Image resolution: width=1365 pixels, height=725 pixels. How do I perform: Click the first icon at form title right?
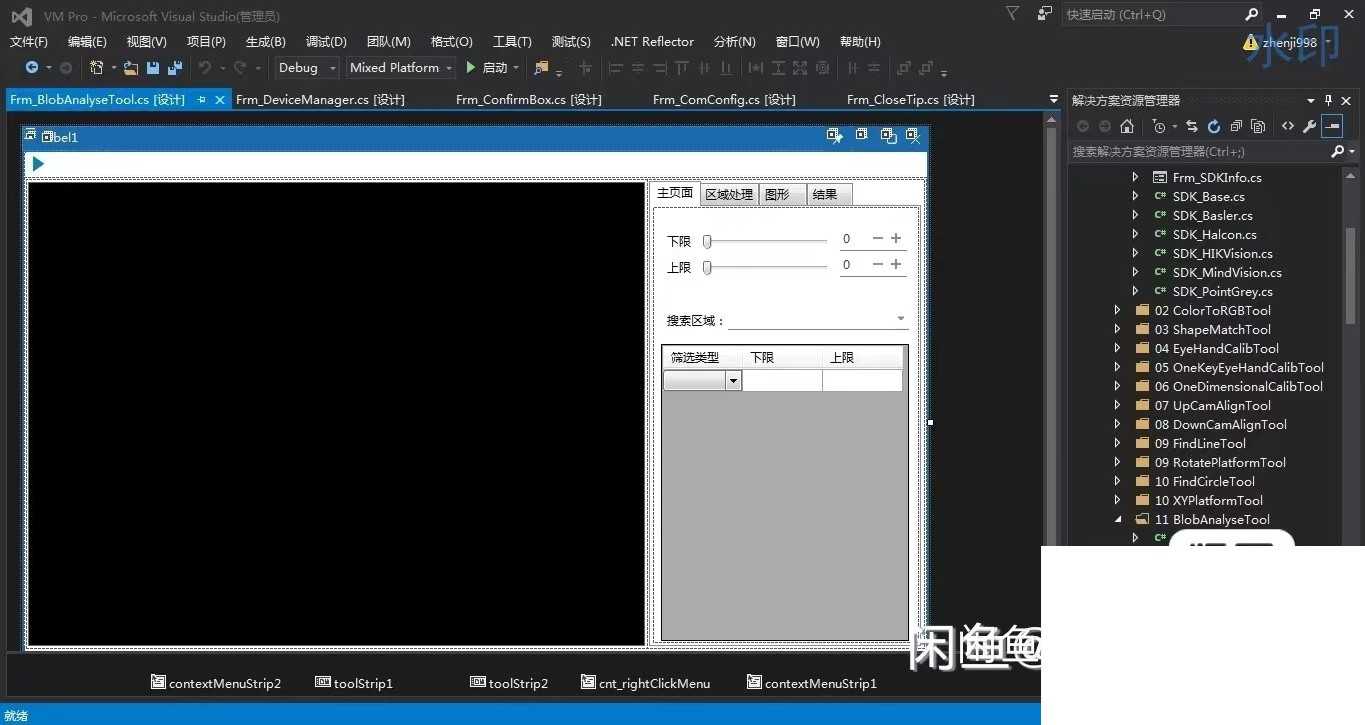pyautogui.click(x=835, y=136)
